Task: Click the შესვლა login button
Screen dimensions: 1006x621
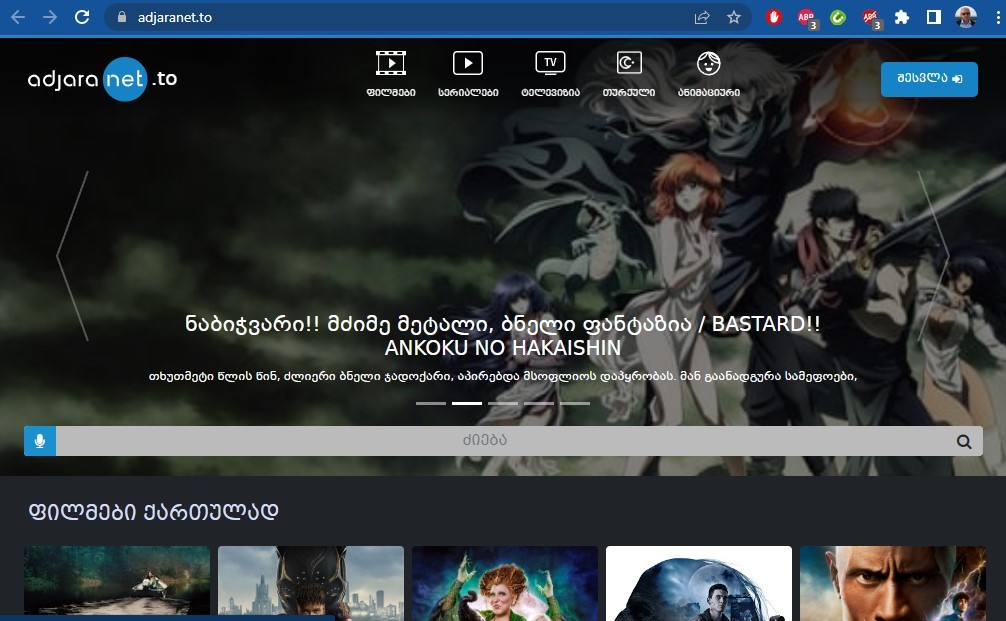Action: pyautogui.click(x=929, y=79)
